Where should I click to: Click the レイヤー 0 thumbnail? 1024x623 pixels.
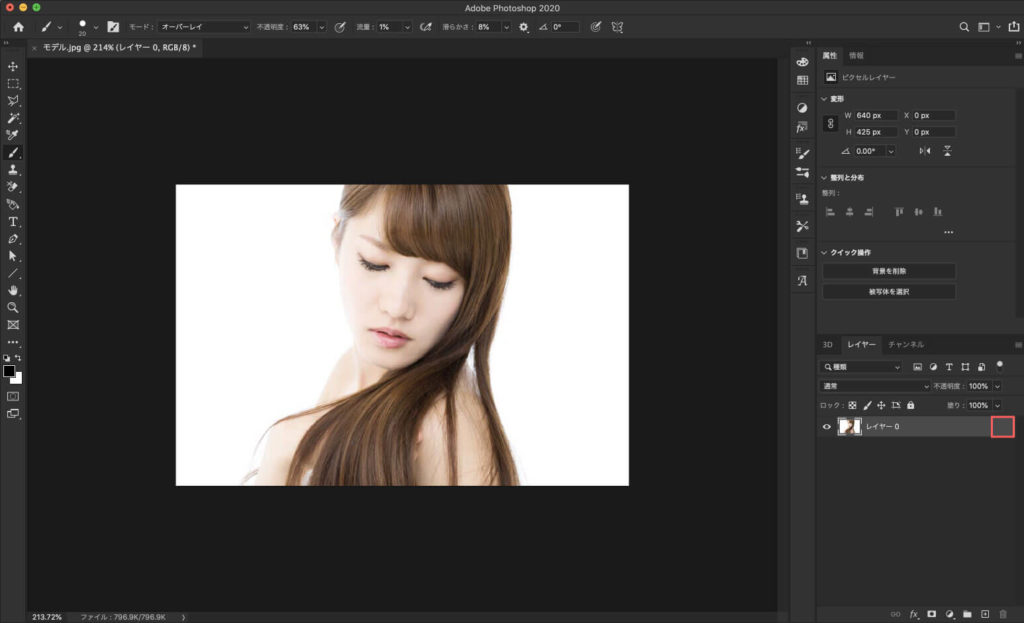pos(849,426)
